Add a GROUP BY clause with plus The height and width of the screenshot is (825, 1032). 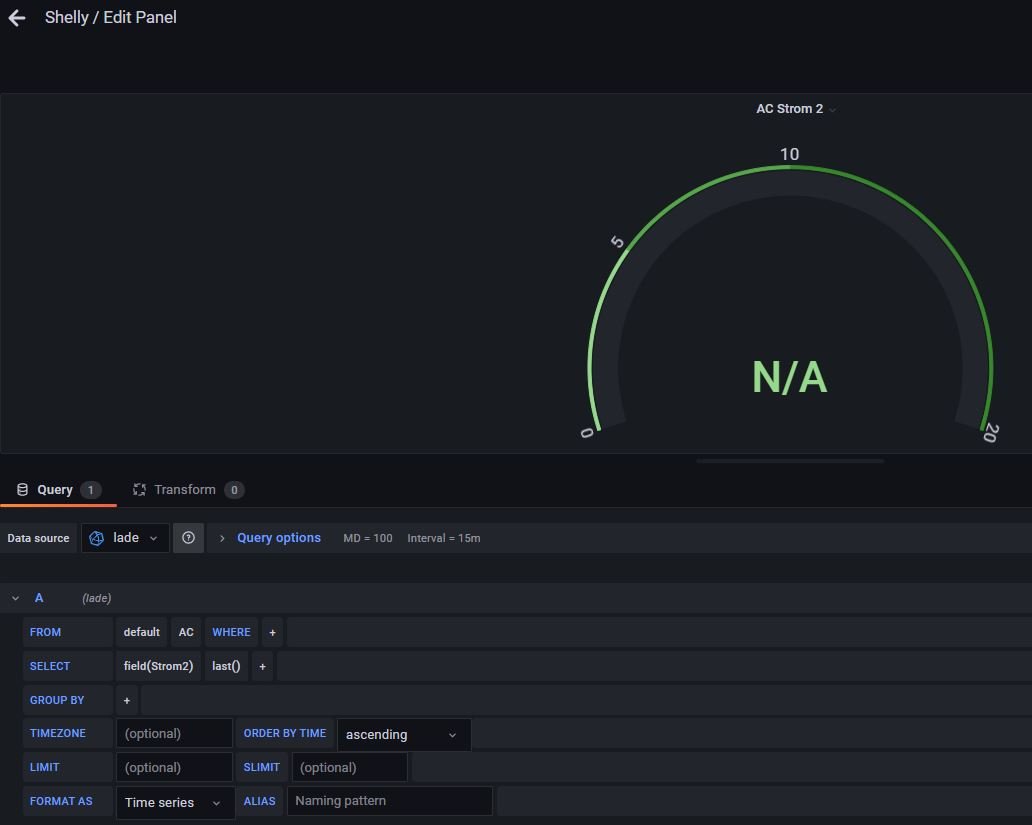(x=126, y=700)
